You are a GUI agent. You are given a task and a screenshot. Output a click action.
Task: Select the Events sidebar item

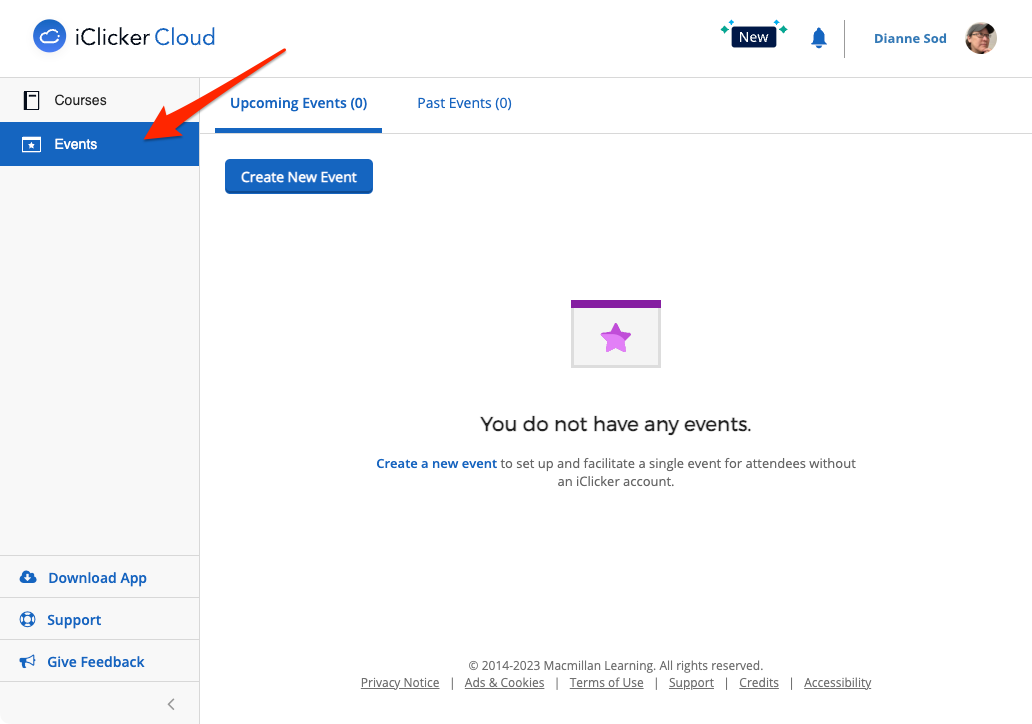point(74,144)
